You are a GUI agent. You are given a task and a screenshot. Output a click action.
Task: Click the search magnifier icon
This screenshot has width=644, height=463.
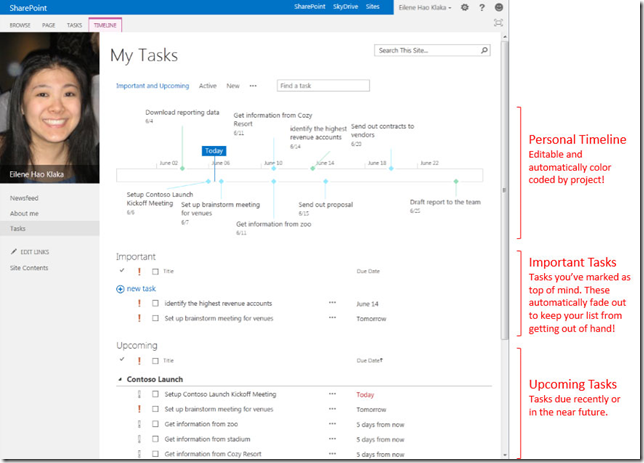pyautogui.click(x=484, y=50)
